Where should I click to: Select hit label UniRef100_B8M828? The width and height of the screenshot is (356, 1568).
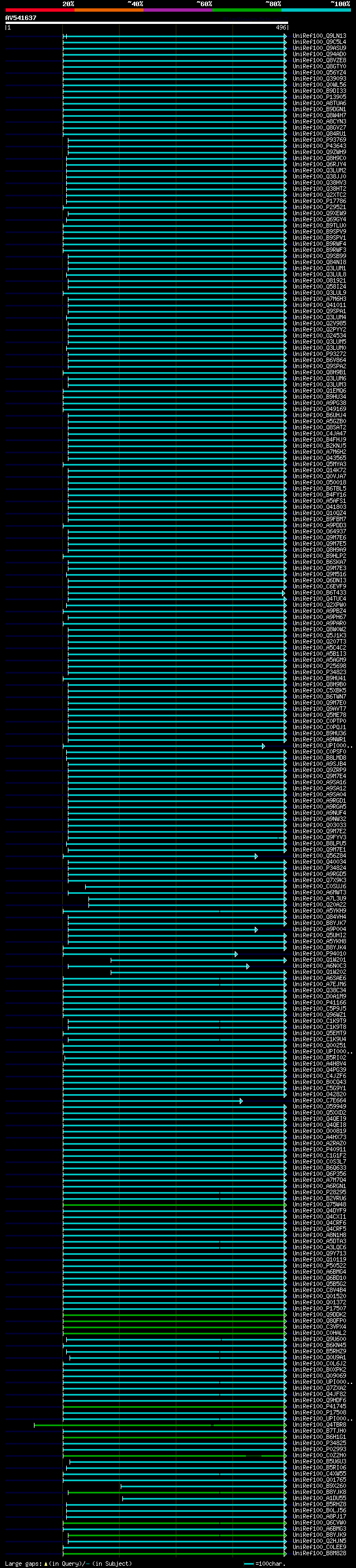[x=319, y=1554]
